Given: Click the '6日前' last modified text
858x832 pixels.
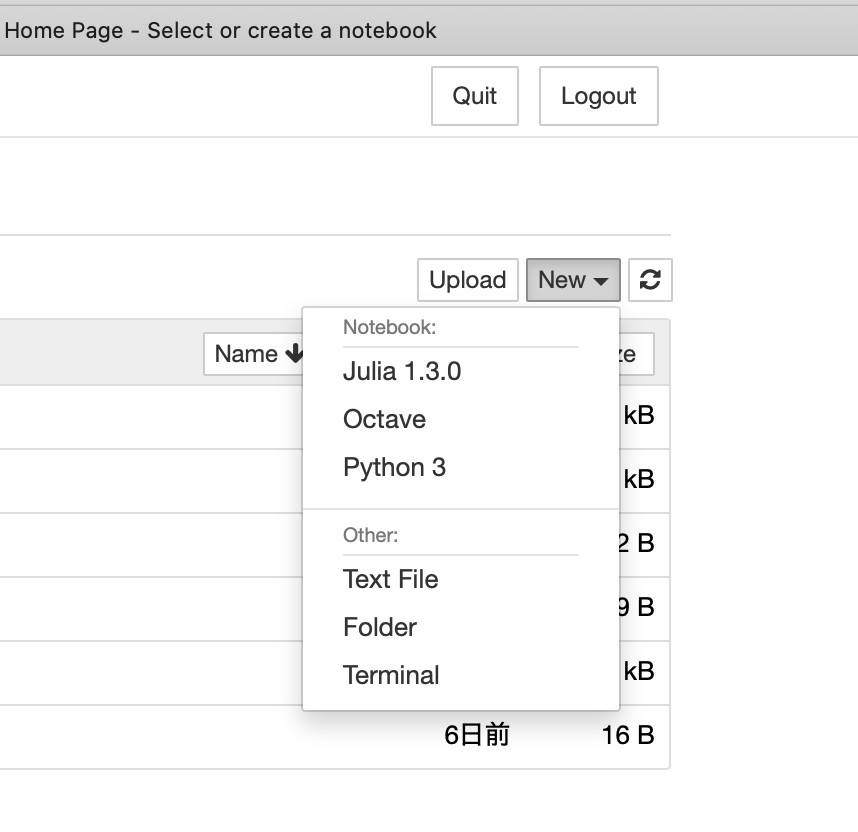Looking at the screenshot, I should 477,735.
